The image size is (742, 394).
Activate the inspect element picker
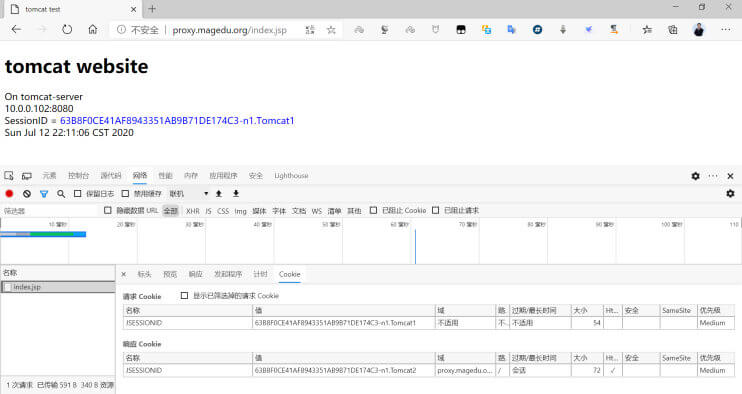9,175
